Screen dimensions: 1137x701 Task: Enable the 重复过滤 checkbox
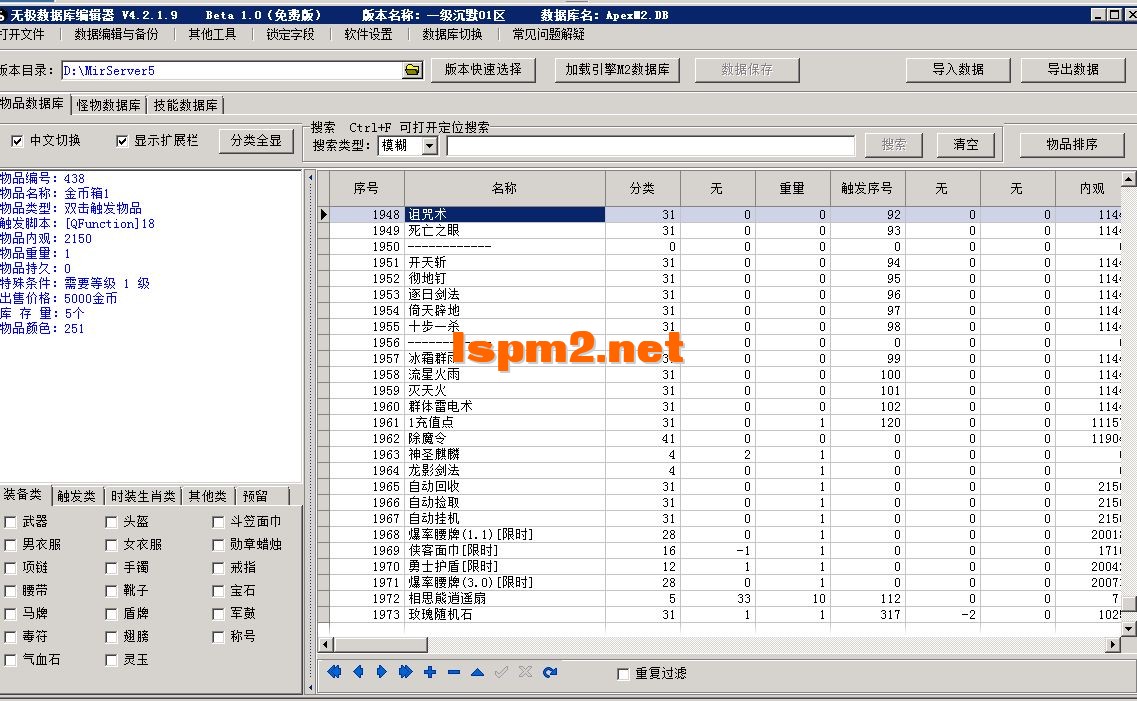[x=622, y=674]
